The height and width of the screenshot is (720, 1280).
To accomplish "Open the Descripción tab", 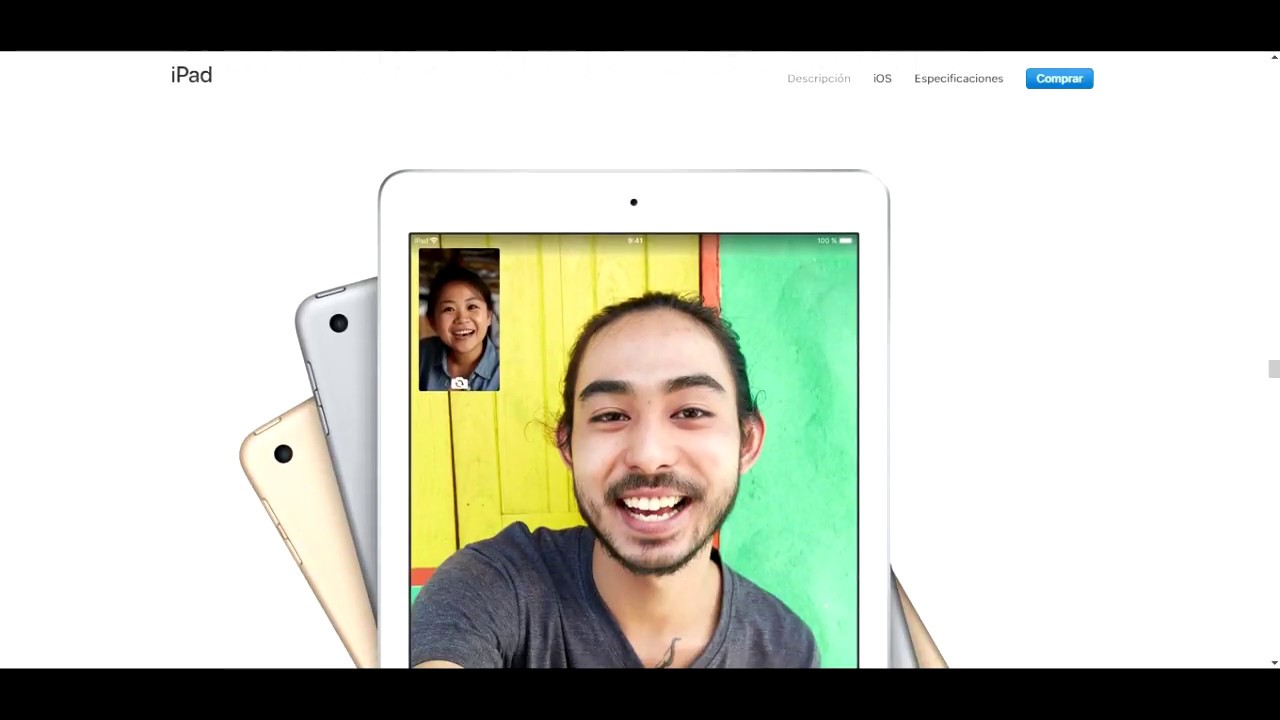I will coord(818,78).
